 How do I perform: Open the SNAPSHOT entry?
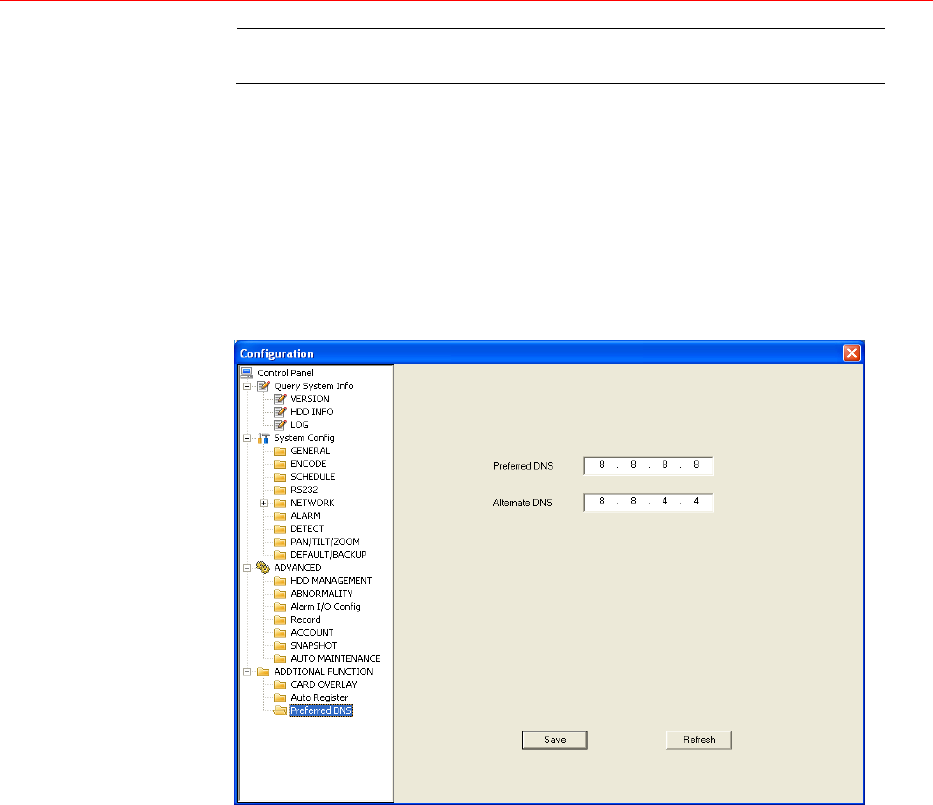click(x=314, y=646)
